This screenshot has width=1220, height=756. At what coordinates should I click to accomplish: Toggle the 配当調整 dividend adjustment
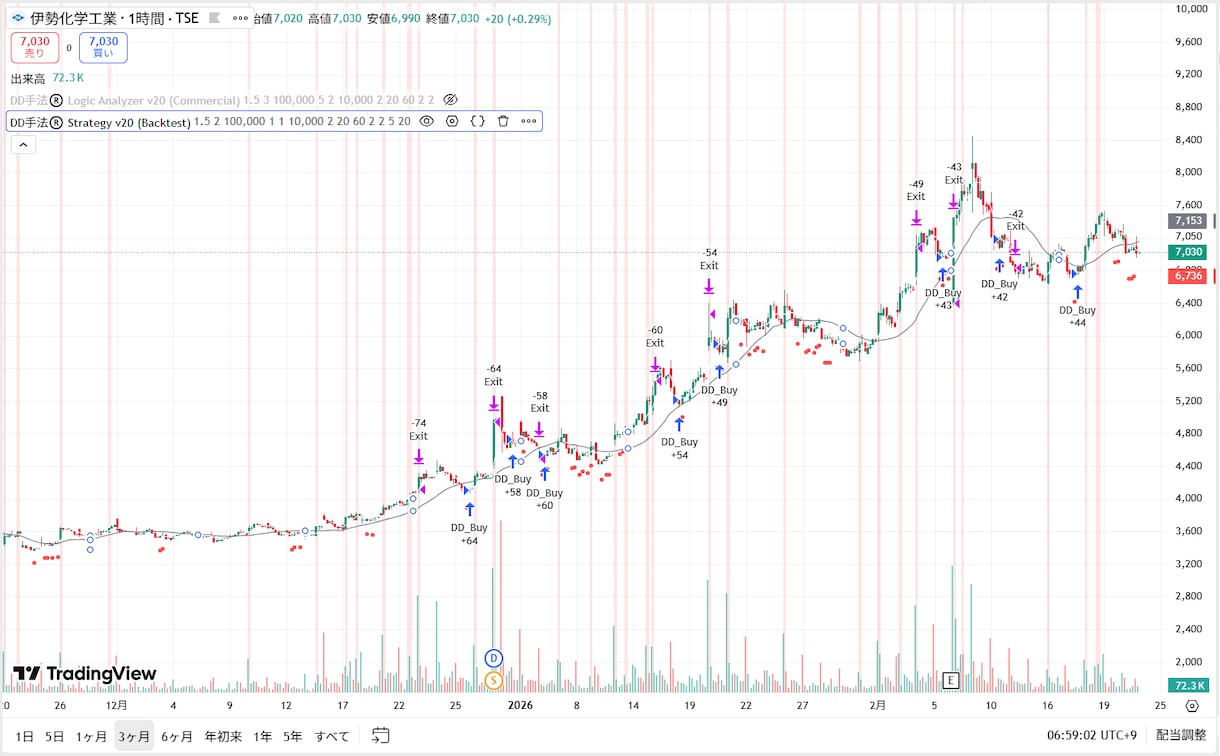pos(1182,736)
